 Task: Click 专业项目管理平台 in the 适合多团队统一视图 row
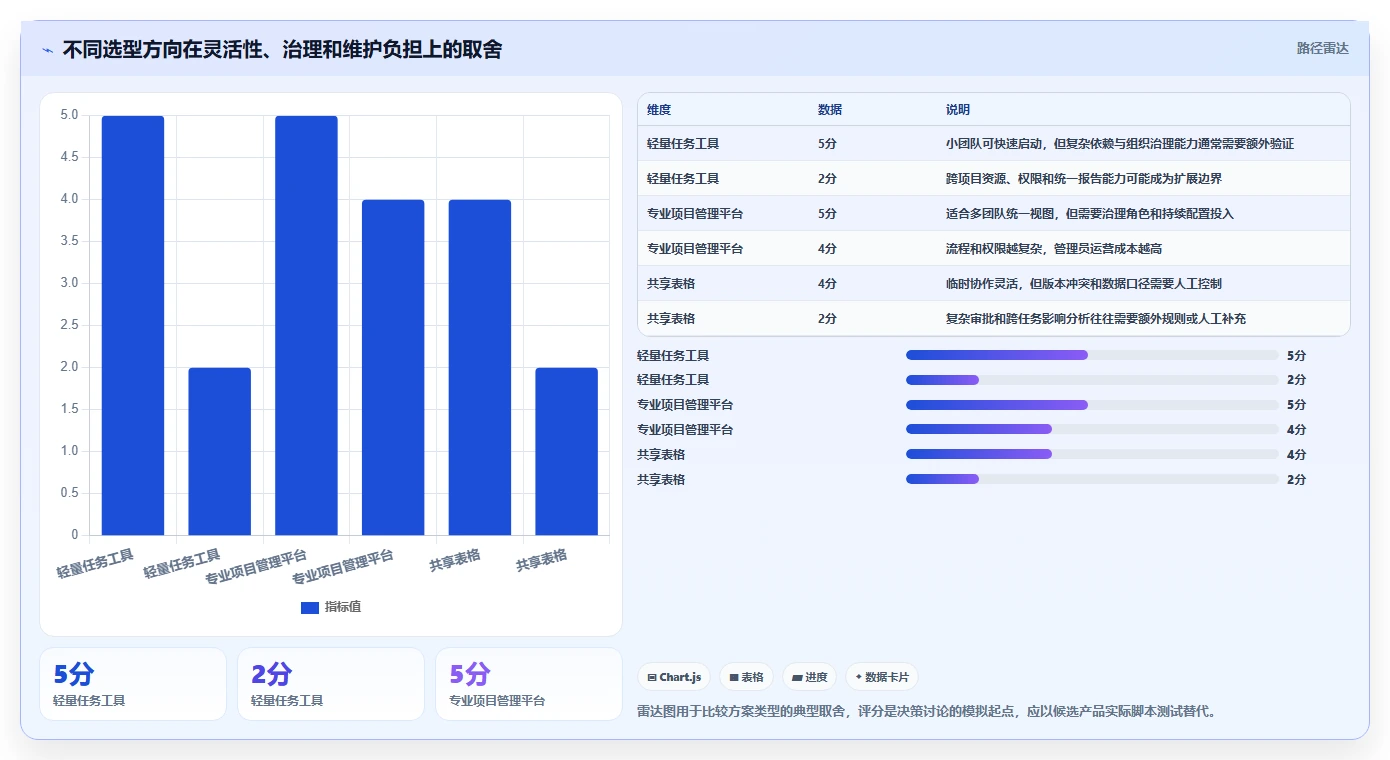(x=695, y=214)
